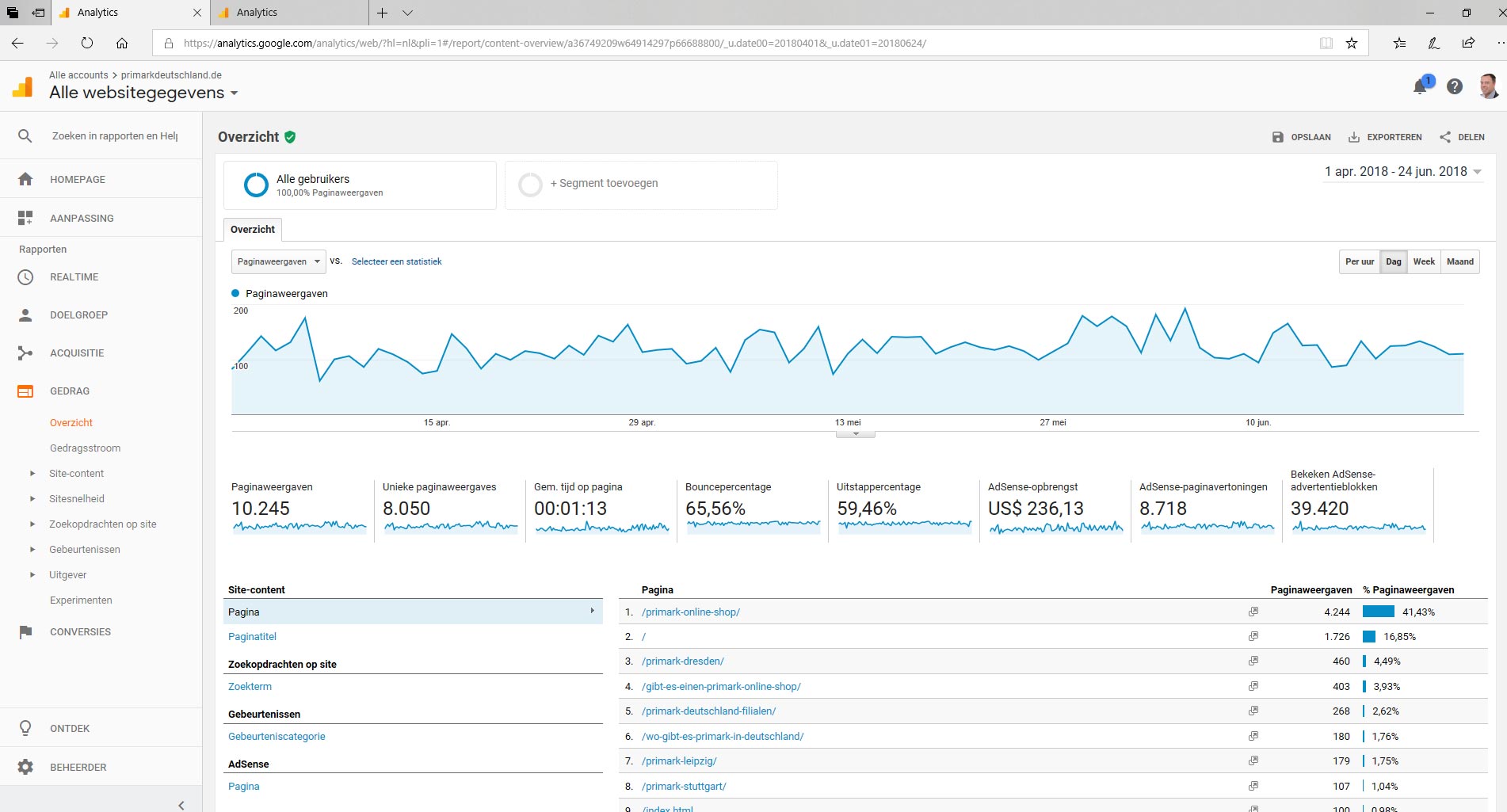1507x812 pixels.
Task: Collapse the sidebar with bottom chevron
Action: point(181,804)
